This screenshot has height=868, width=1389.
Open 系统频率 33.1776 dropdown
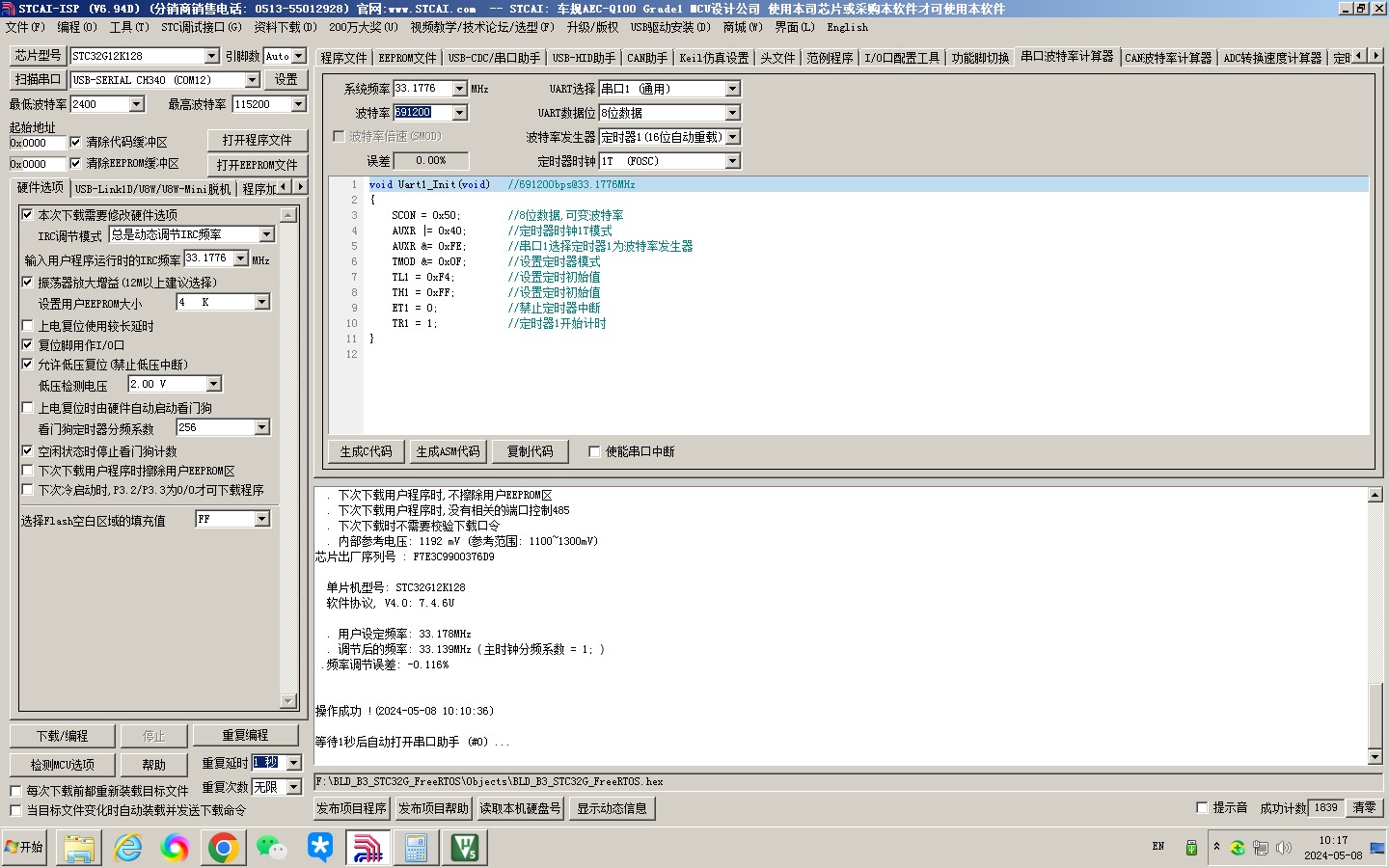point(459,89)
